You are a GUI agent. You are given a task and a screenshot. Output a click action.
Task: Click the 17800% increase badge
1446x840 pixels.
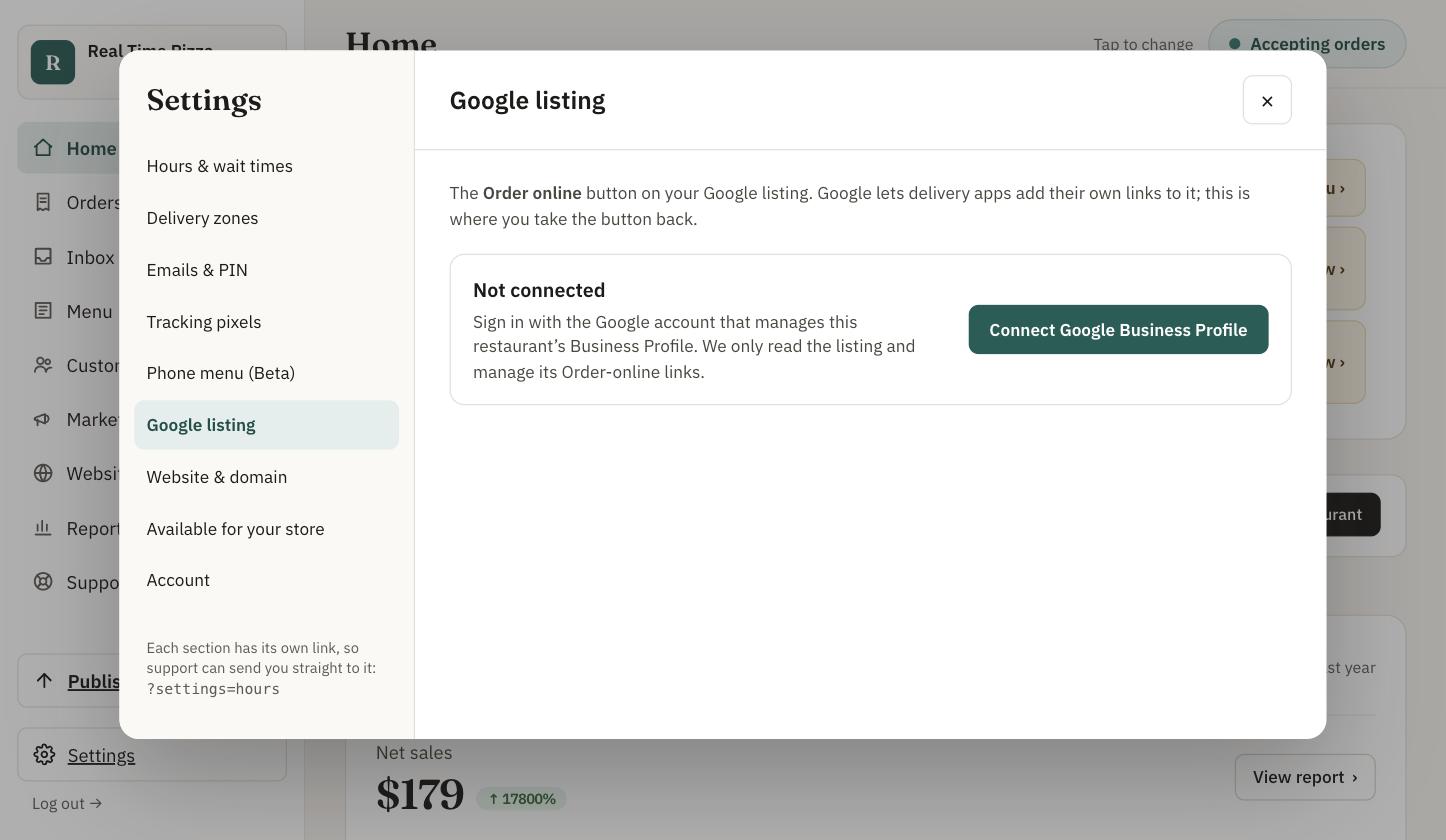tap(522, 799)
